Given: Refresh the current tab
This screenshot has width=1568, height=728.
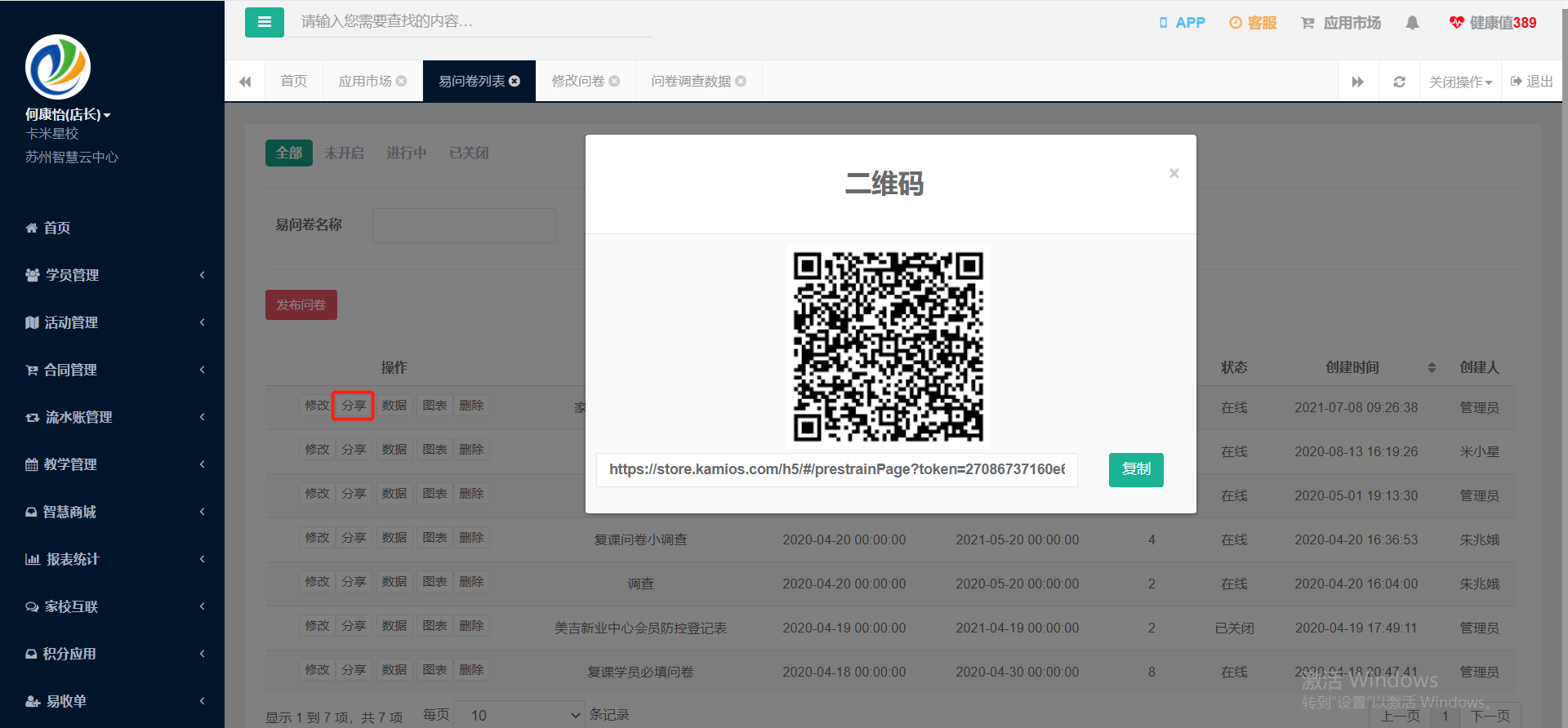Looking at the screenshot, I should (1399, 82).
